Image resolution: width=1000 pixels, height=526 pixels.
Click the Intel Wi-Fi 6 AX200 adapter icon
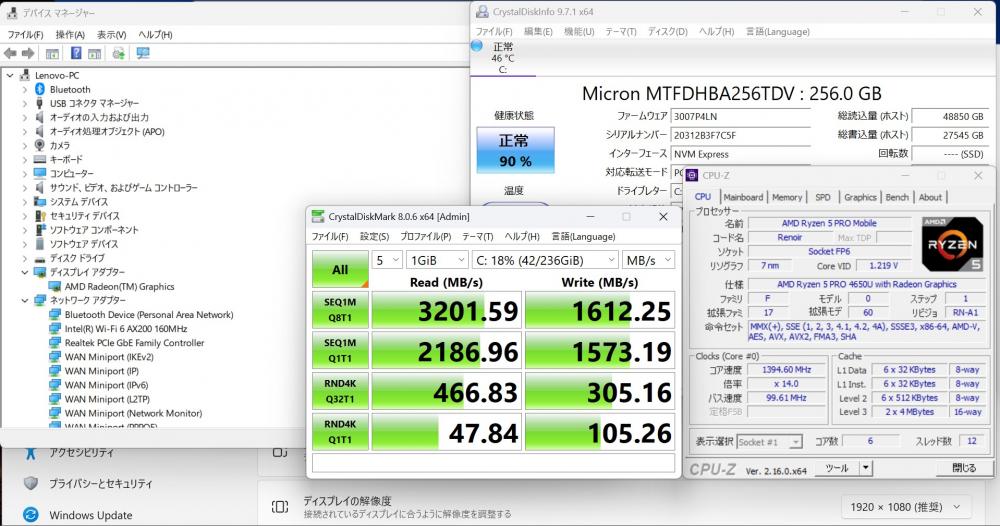(x=55, y=328)
